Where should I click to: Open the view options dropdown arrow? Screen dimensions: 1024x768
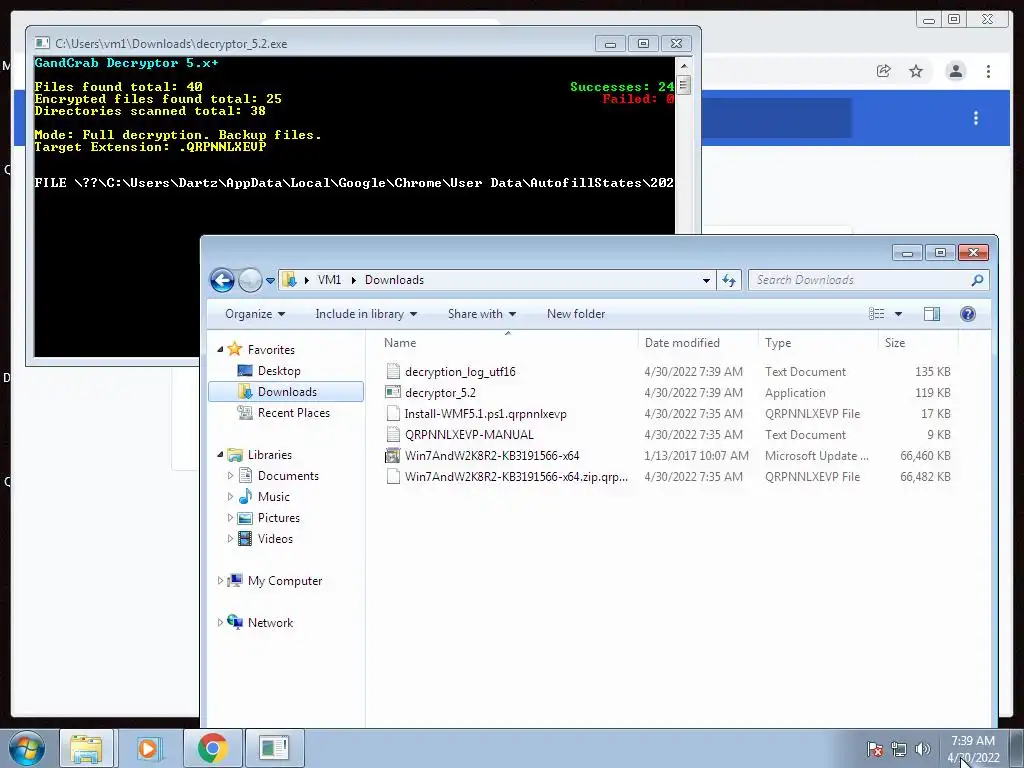(898, 314)
